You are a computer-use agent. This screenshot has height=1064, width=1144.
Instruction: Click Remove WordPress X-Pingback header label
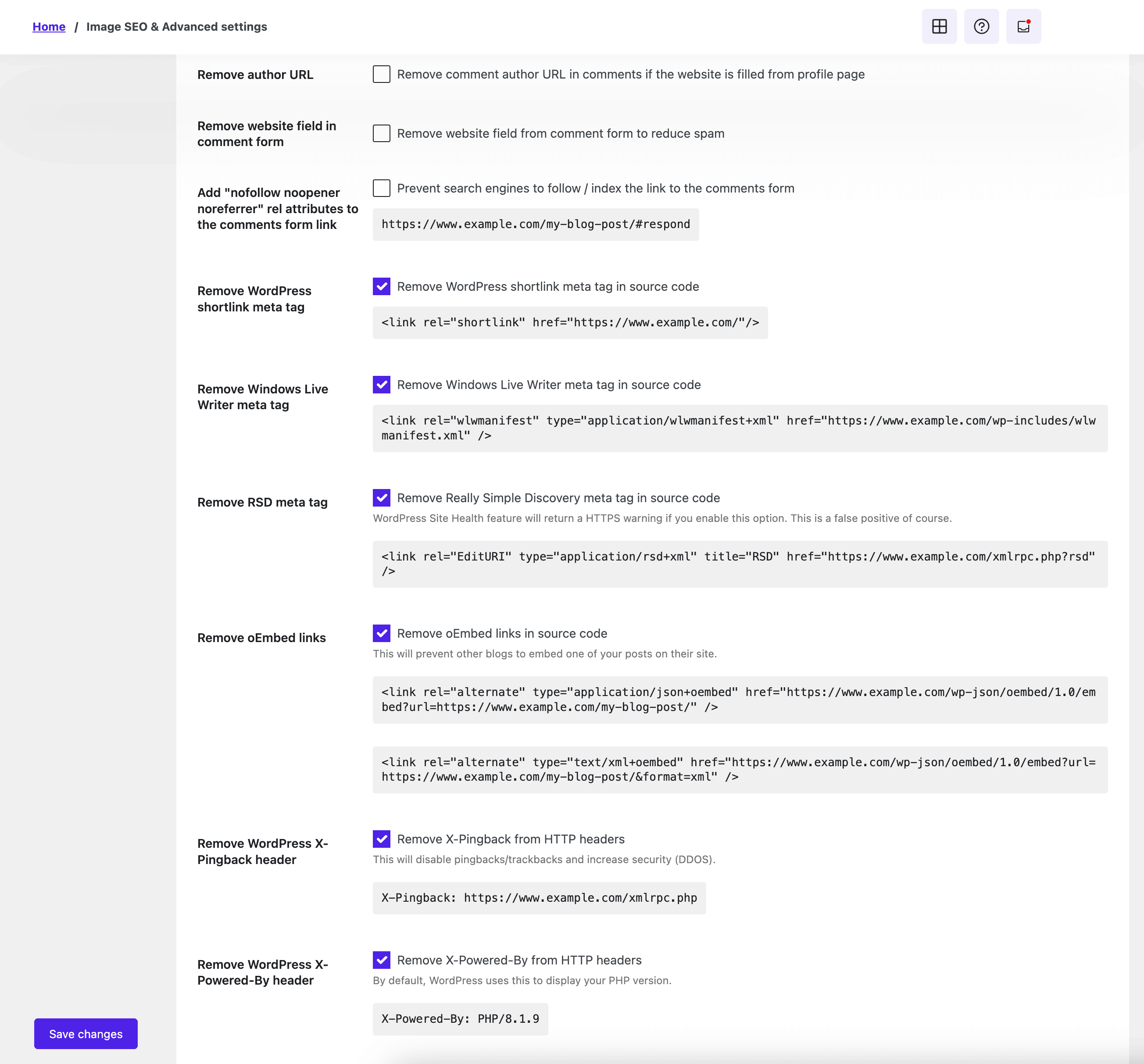[263, 852]
